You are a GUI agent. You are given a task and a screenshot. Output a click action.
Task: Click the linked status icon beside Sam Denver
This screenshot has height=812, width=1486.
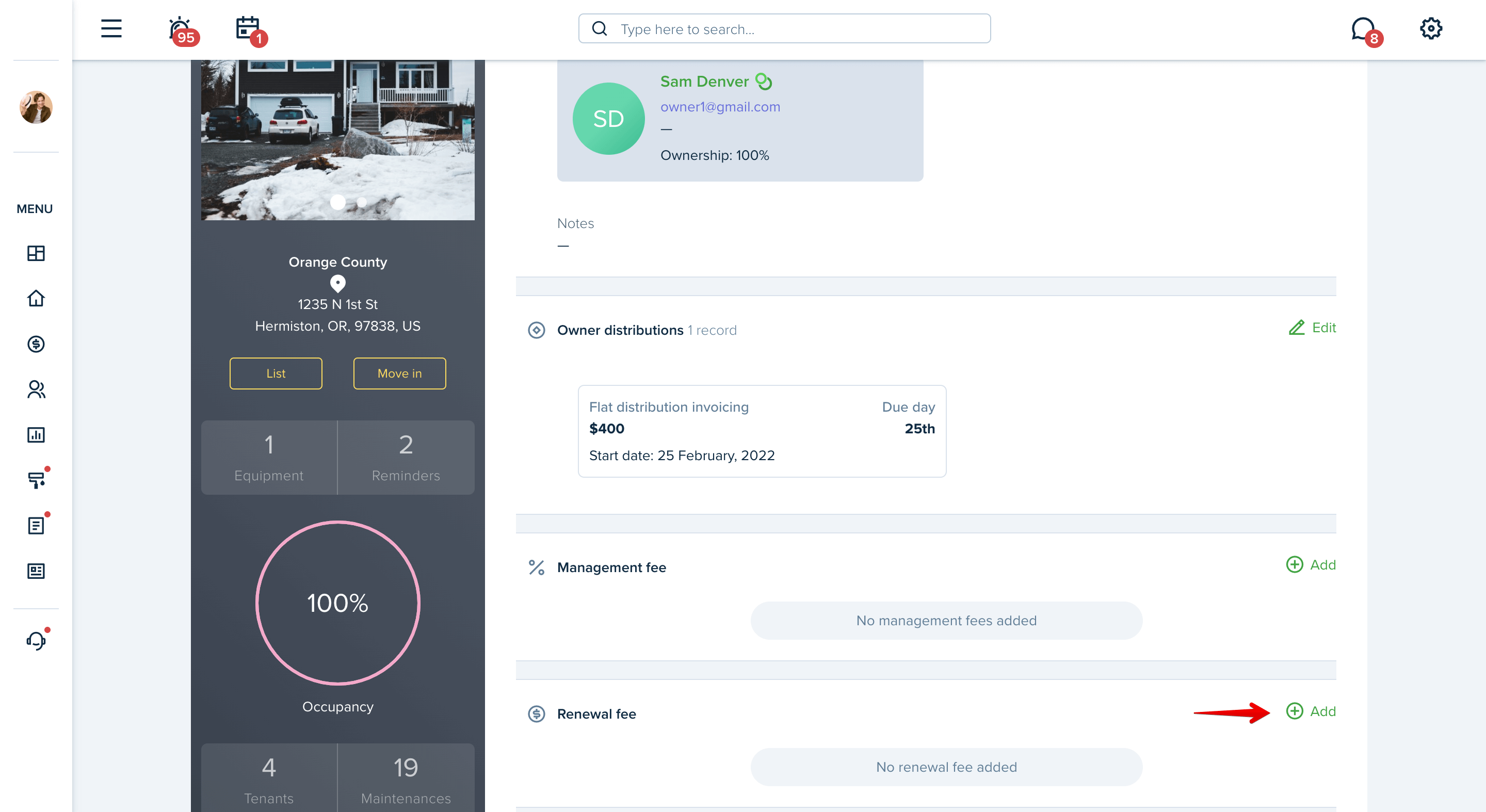pos(763,82)
